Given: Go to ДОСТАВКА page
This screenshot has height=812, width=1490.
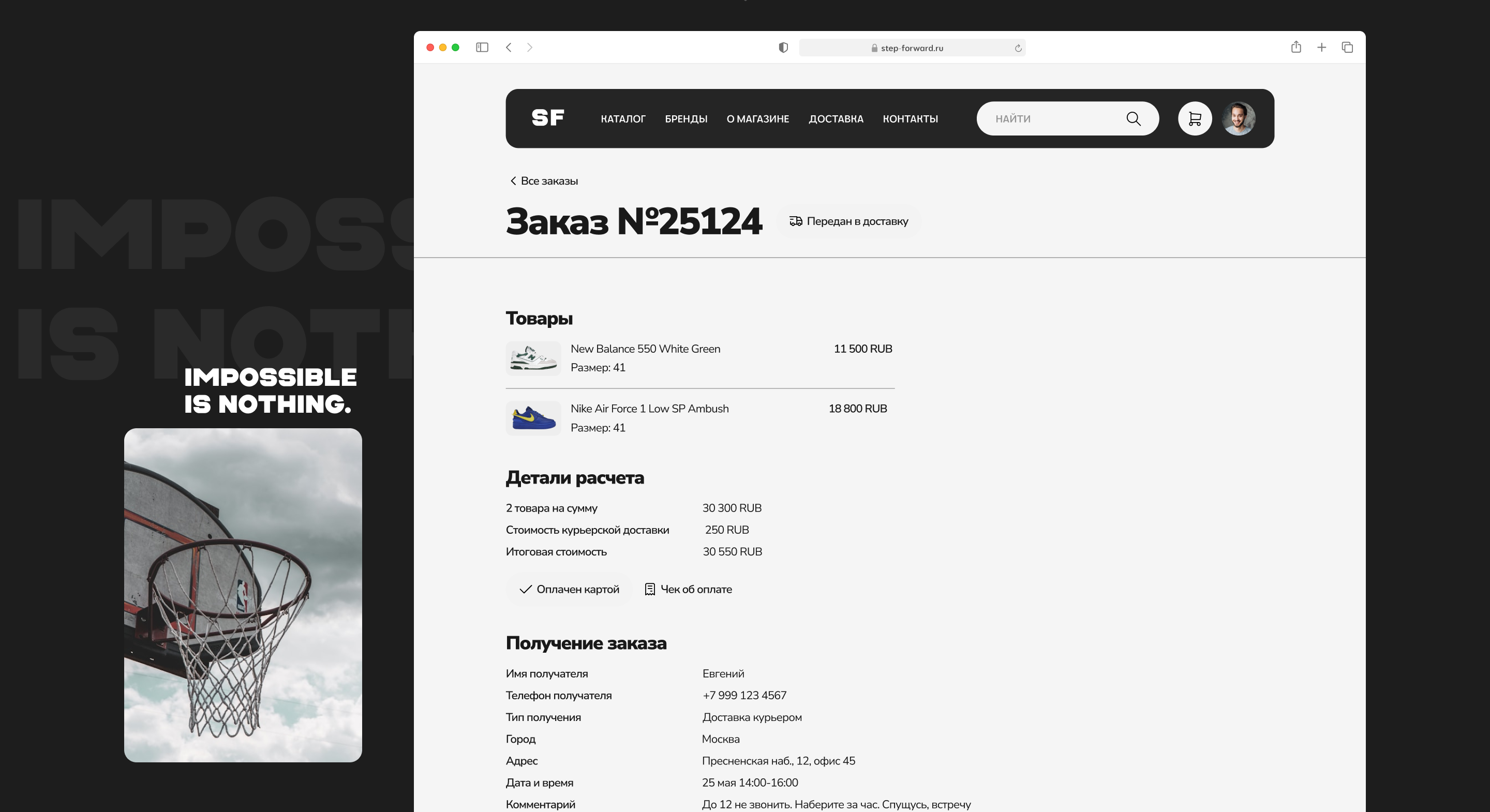Looking at the screenshot, I should click(x=835, y=119).
